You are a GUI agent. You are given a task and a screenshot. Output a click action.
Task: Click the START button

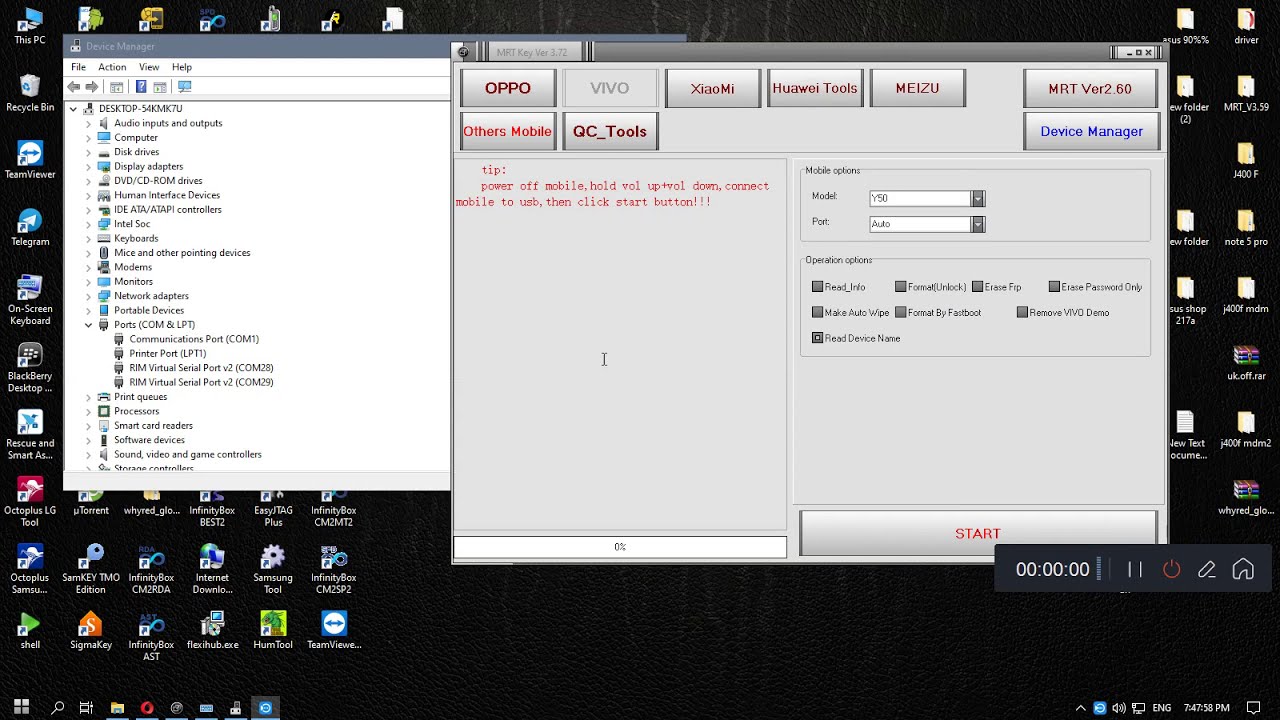978,534
